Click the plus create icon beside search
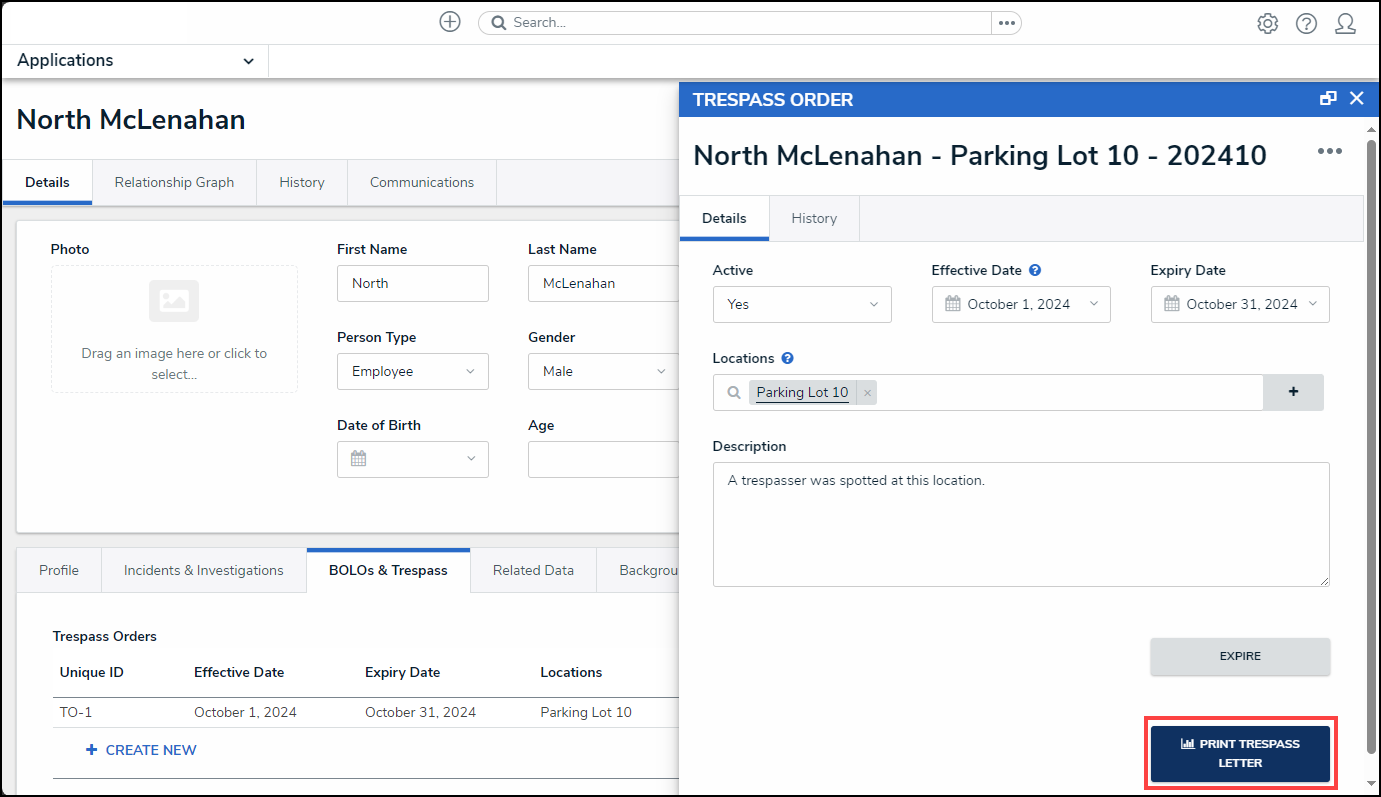 coord(450,22)
